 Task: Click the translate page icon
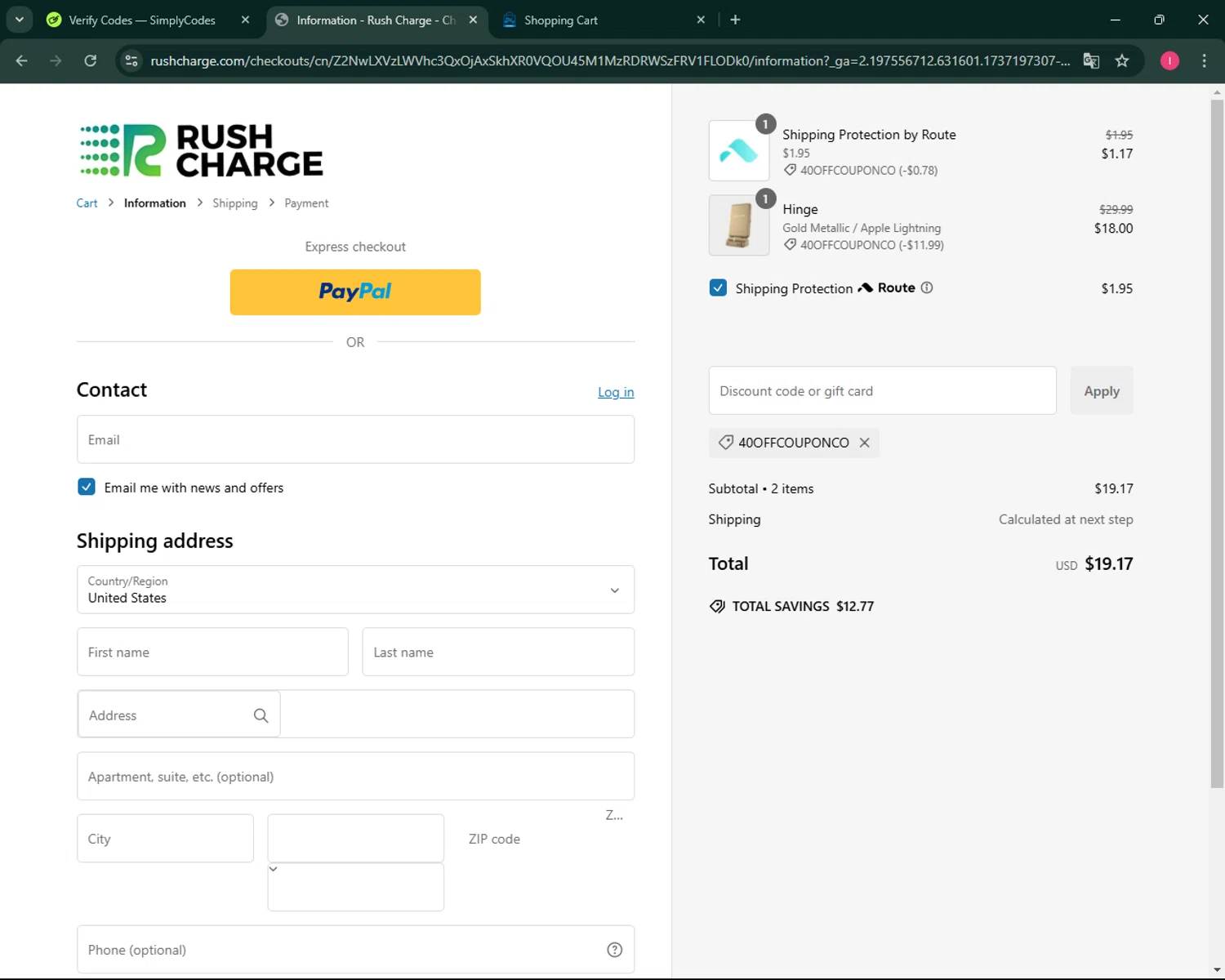[1091, 60]
